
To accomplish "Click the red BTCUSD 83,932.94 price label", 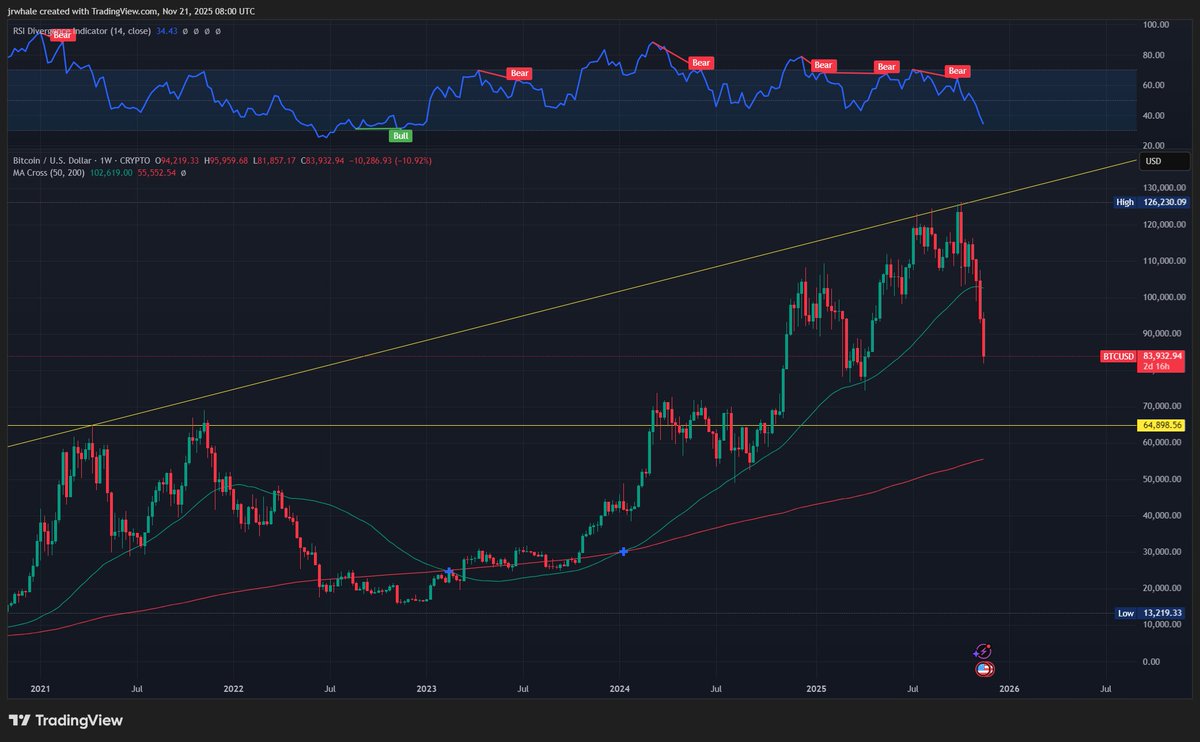I will tap(1143, 356).
